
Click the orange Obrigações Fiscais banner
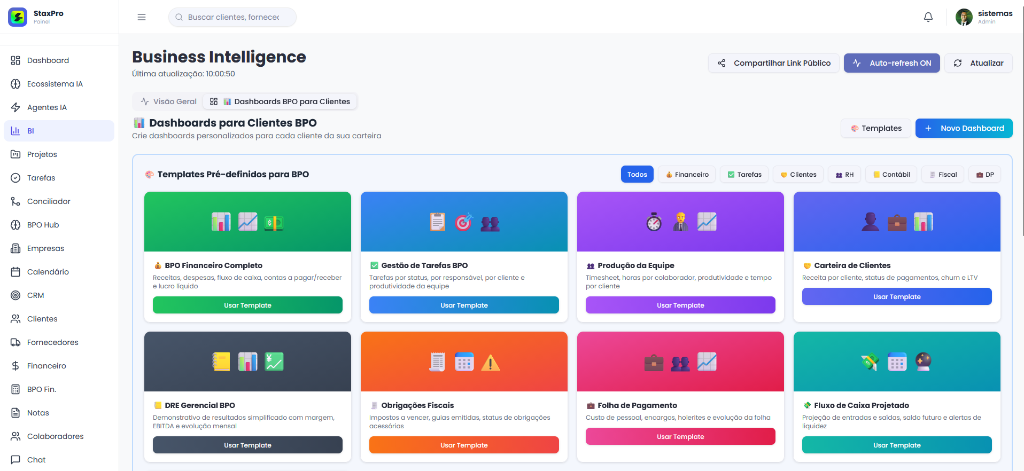(464, 362)
